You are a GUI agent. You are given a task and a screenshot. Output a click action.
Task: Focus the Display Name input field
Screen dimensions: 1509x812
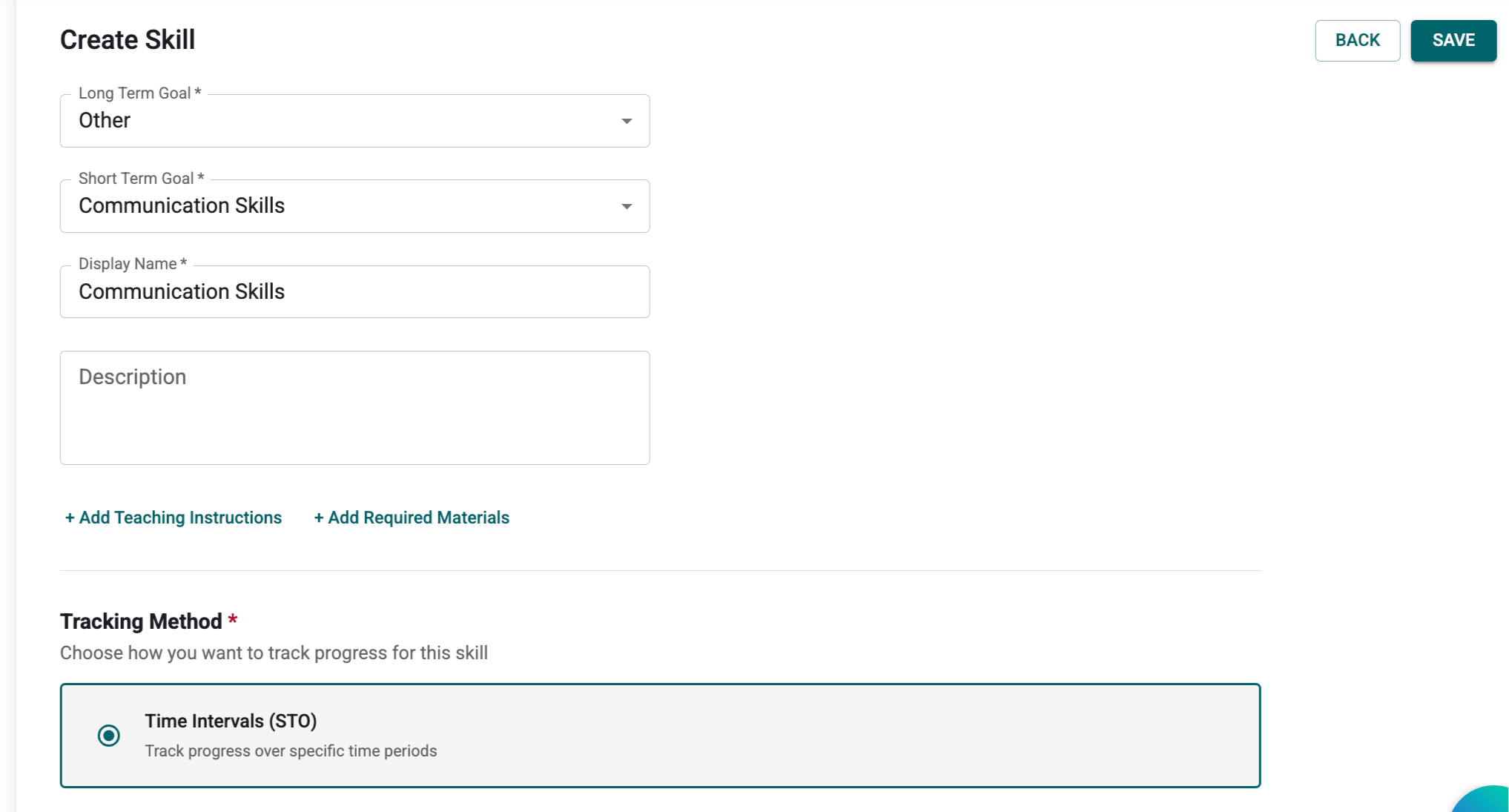coord(354,291)
